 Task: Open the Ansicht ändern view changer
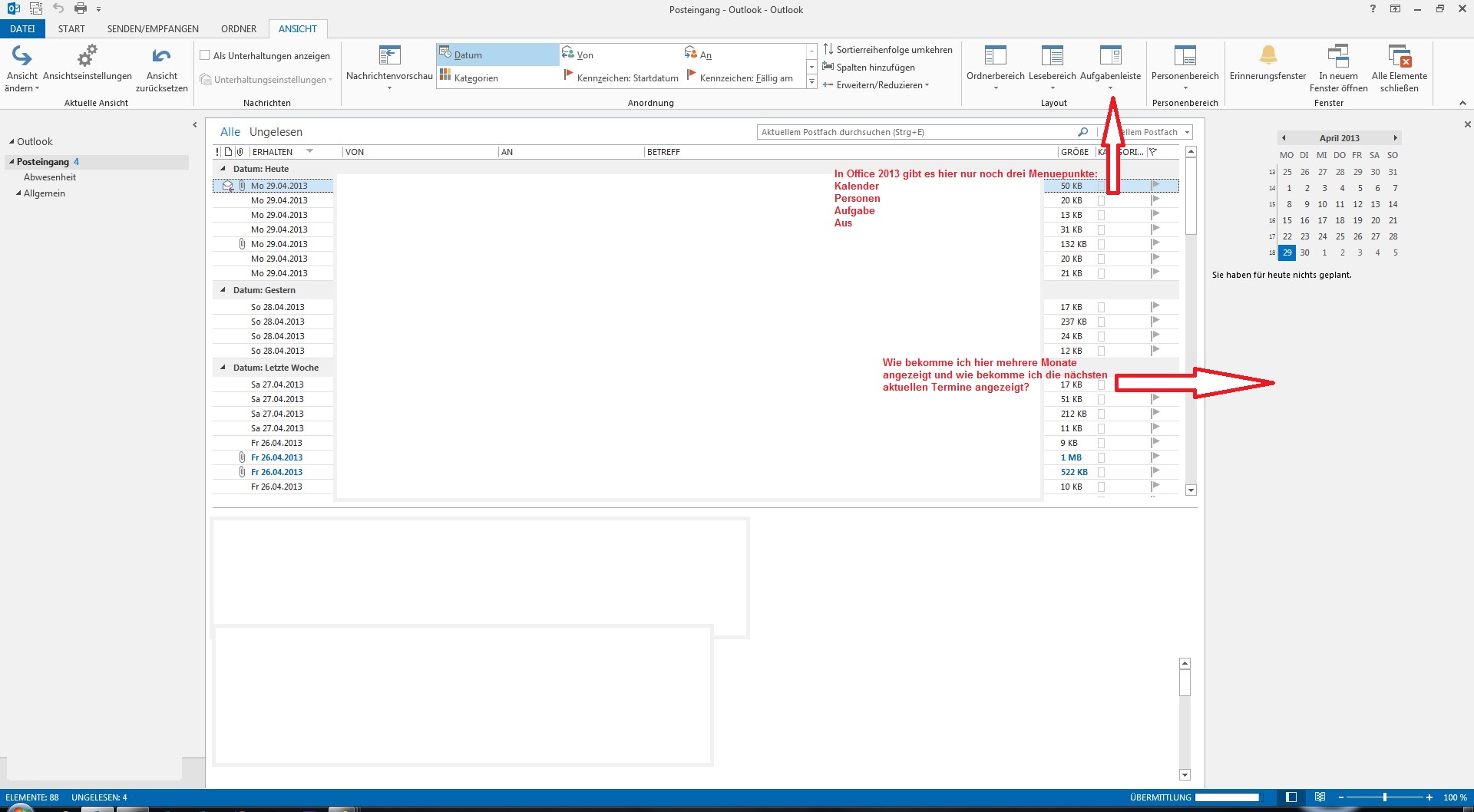[21, 68]
